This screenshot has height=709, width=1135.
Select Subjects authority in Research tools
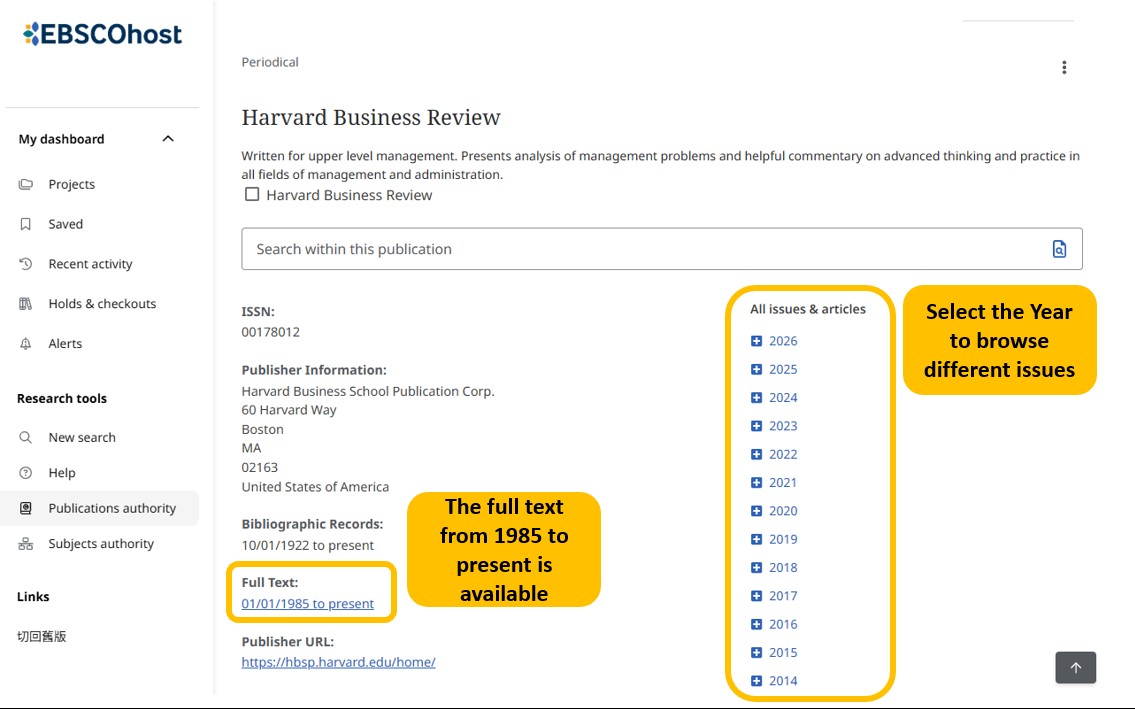pyautogui.click(x=101, y=544)
